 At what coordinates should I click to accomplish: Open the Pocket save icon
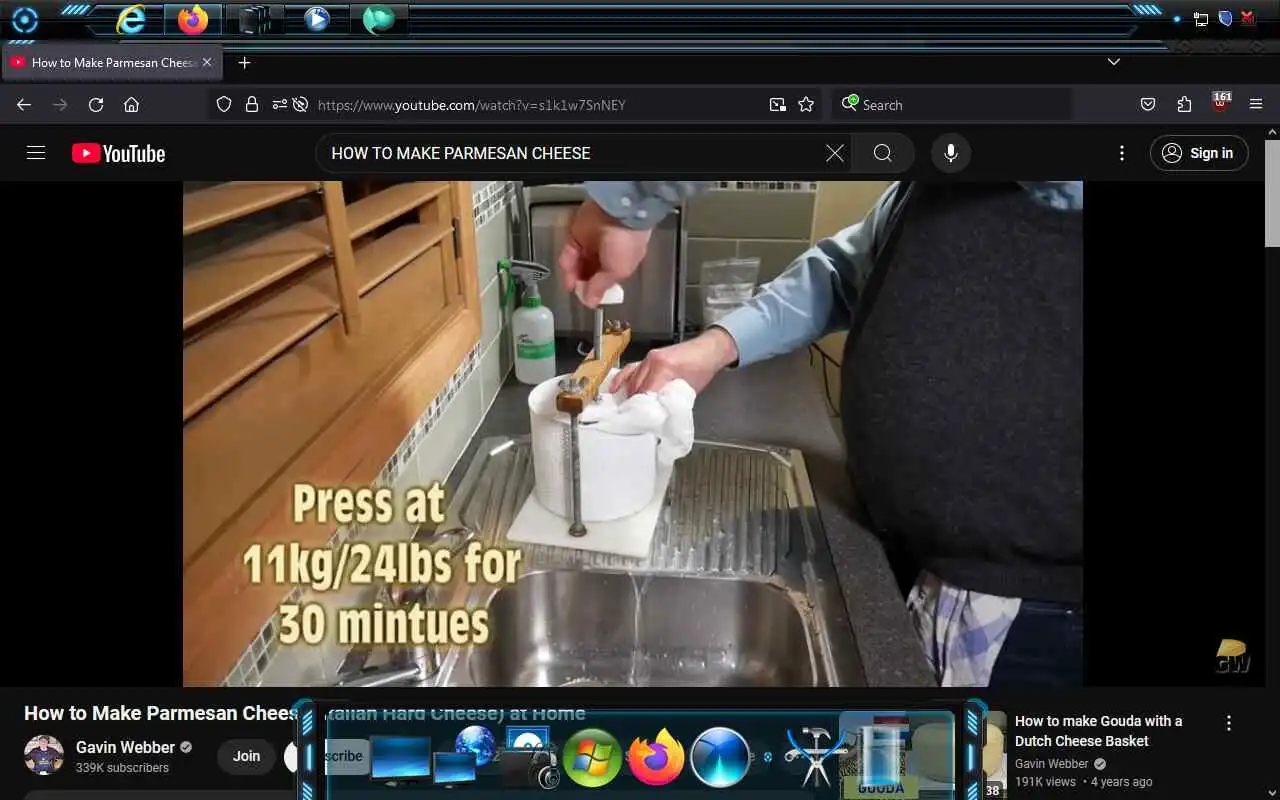[x=1148, y=104]
